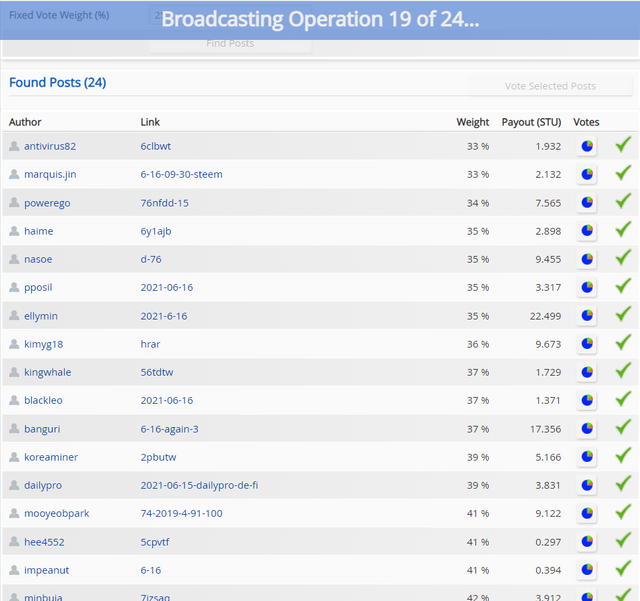Click green checkmark in antivirus82 row
640x601 pixels.
623,145
